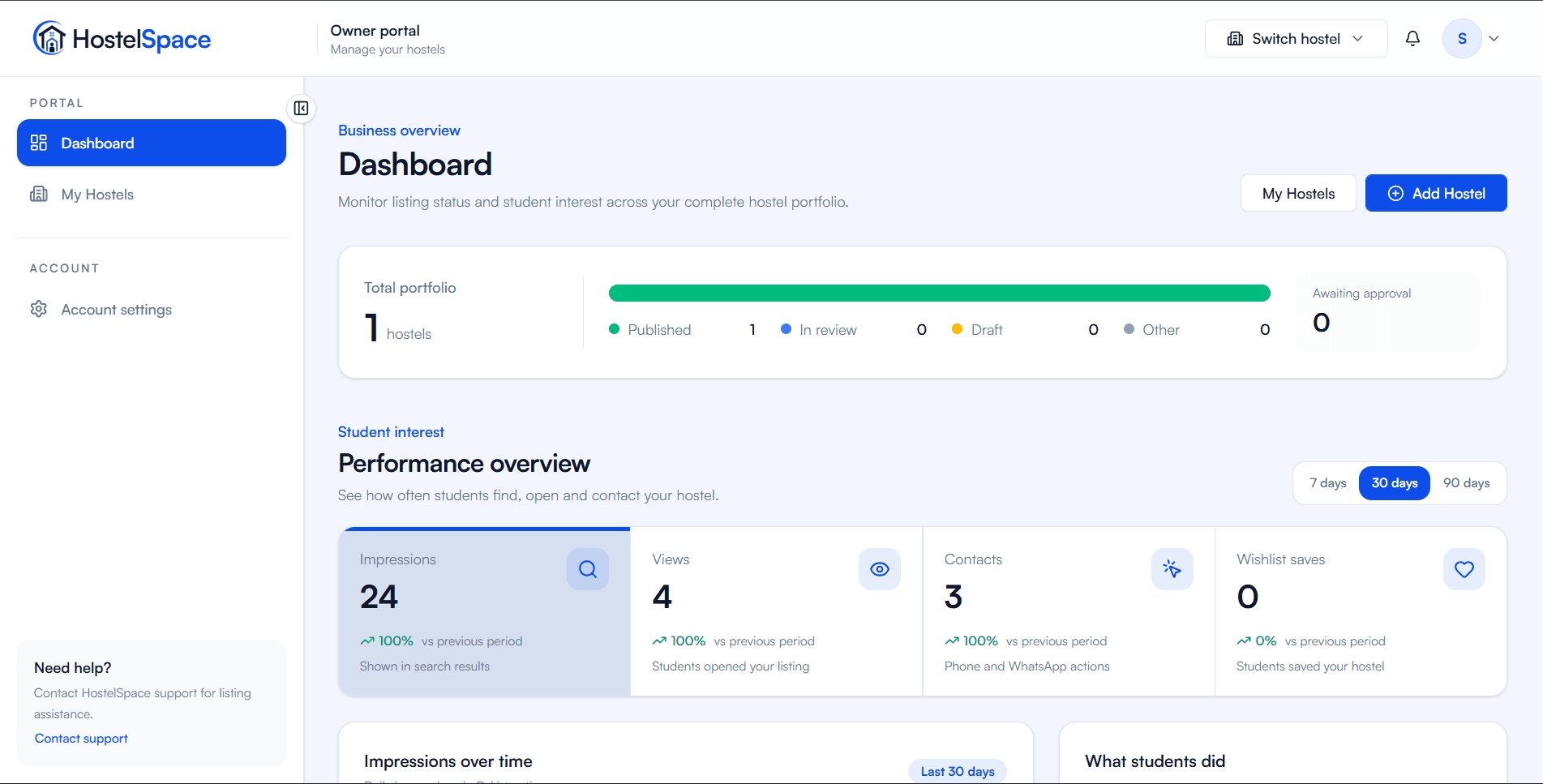The image size is (1543, 784).
Task: Click the Impressions over time heading
Action: pos(448,760)
